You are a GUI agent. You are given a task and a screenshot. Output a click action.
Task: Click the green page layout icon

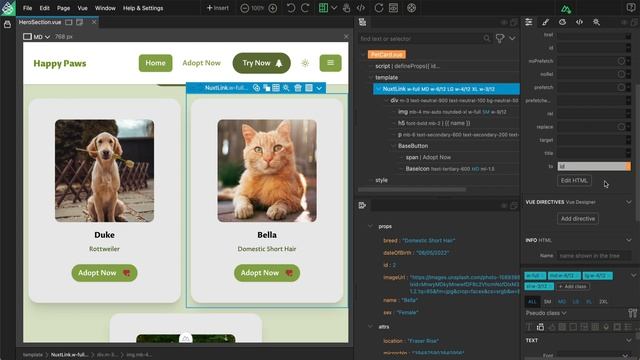click(323, 8)
